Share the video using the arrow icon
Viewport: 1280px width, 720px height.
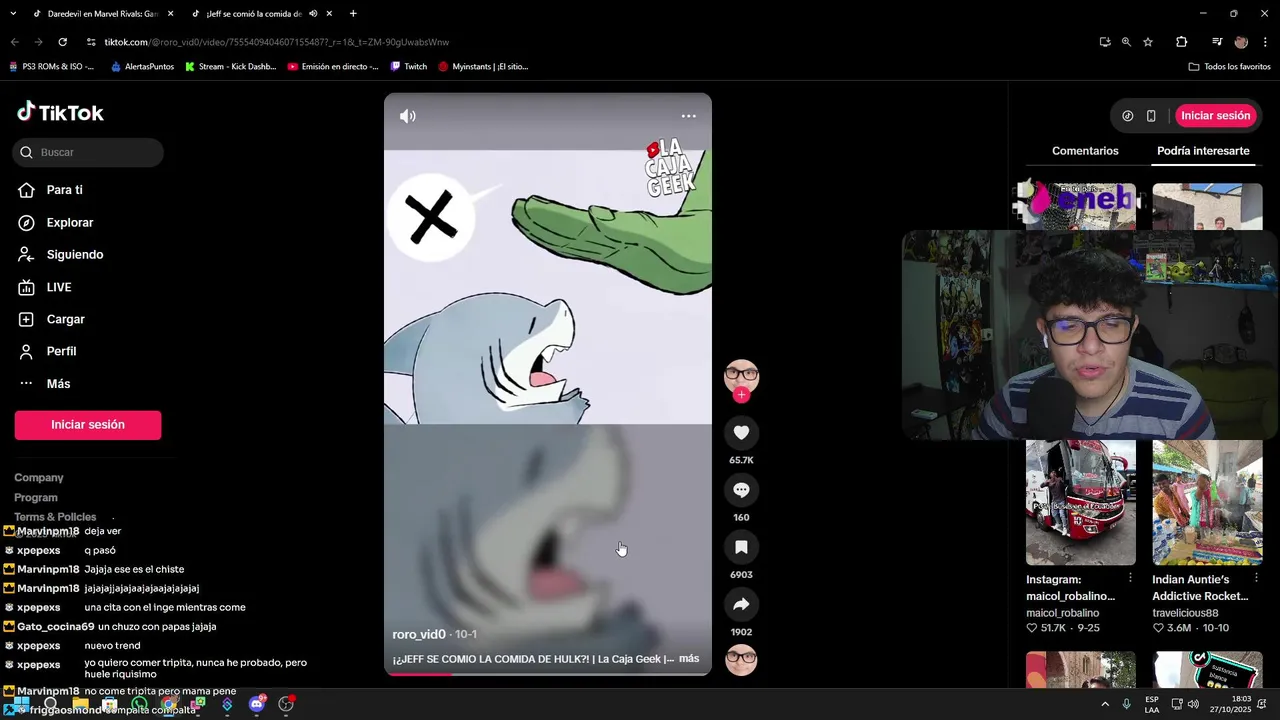(x=741, y=604)
